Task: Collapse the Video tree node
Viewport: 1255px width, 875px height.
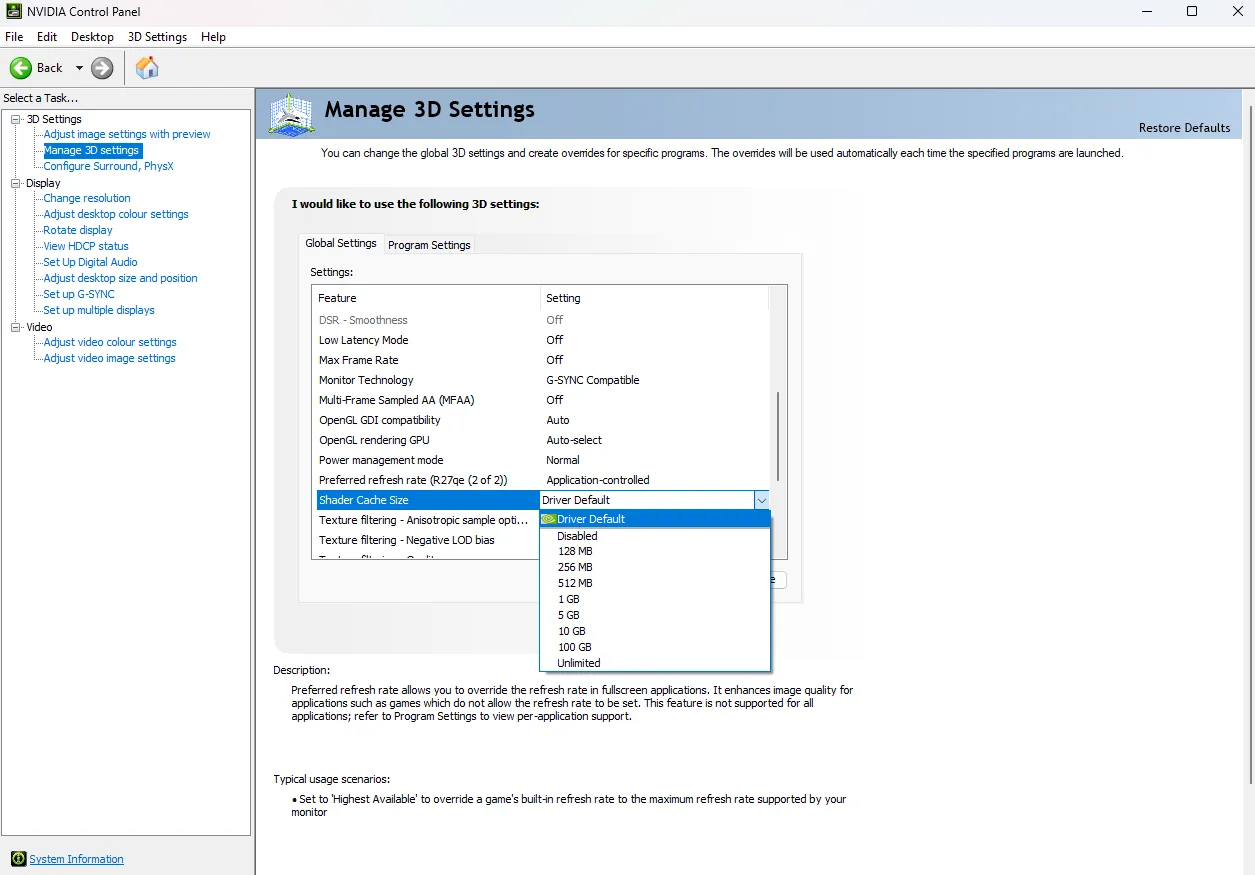Action: [x=16, y=327]
